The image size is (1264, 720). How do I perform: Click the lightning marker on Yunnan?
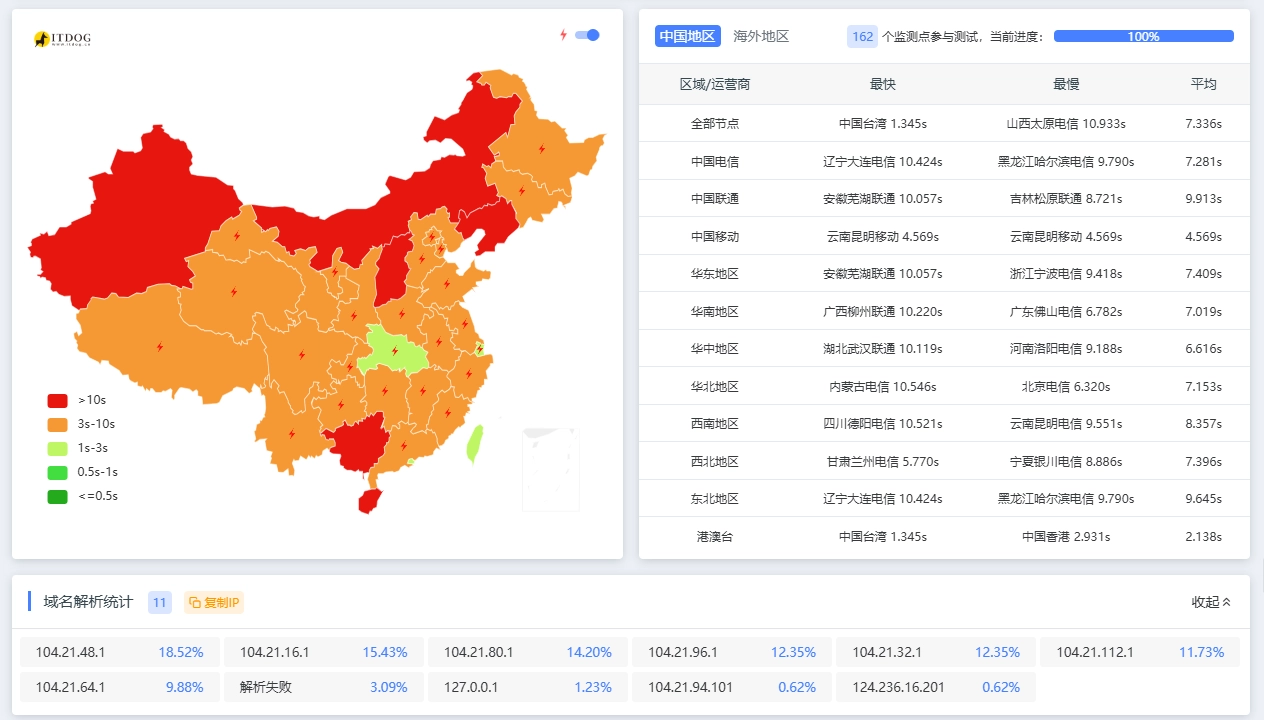[x=292, y=434]
